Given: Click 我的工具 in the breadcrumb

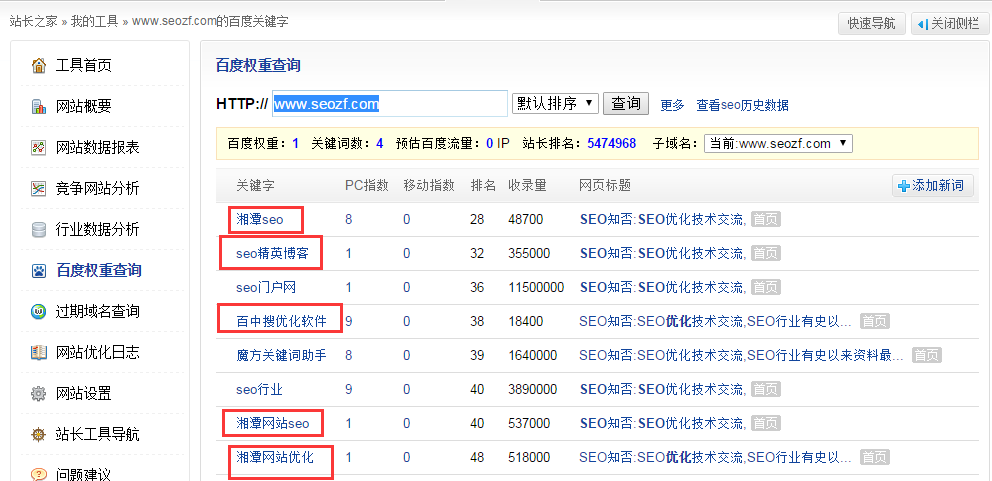Looking at the screenshot, I should pyautogui.click(x=94, y=22).
